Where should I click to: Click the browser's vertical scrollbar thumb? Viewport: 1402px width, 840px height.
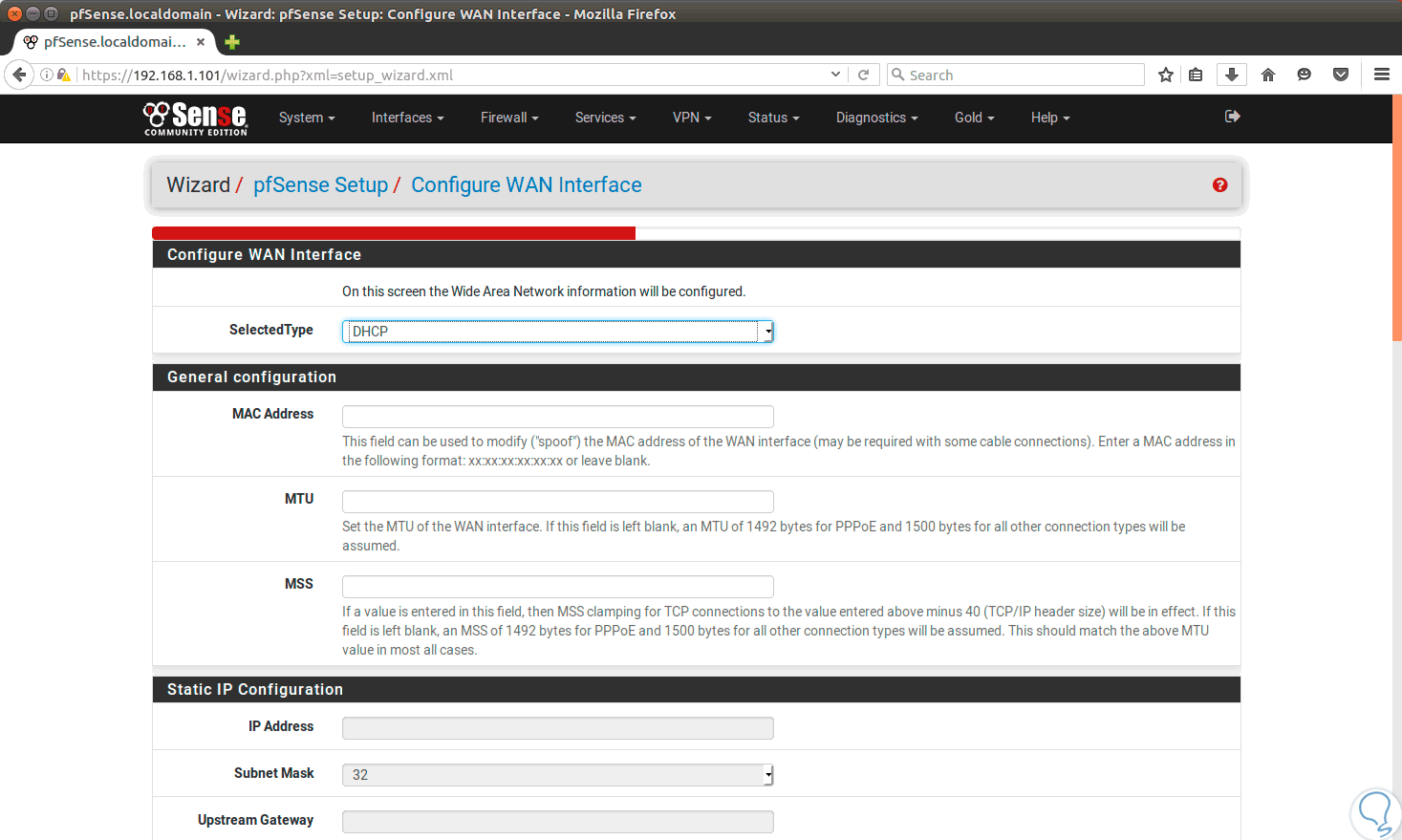tap(1397, 218)
